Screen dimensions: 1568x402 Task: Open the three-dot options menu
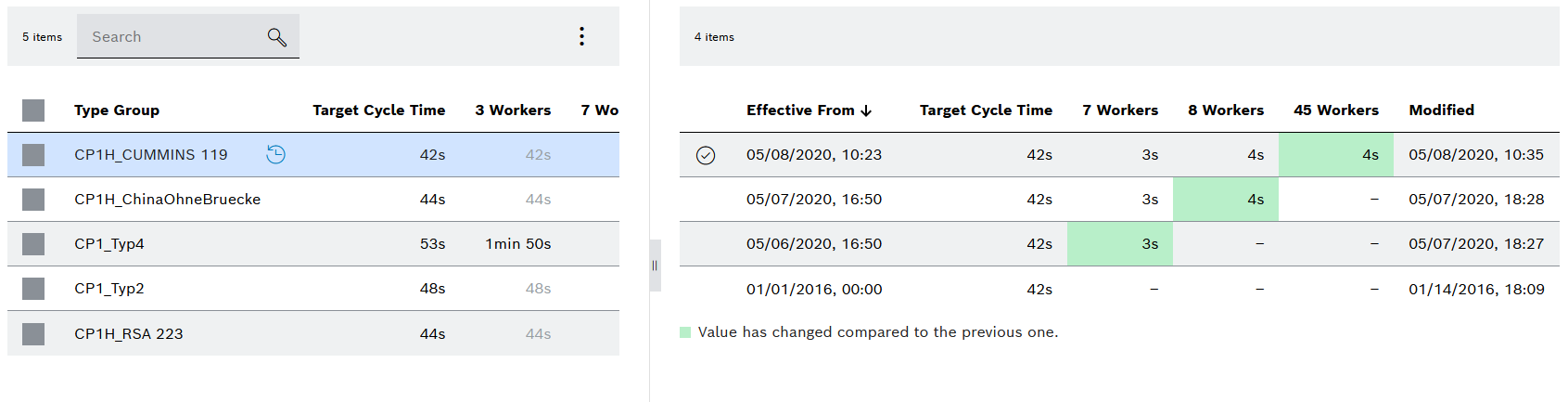pyautogui.click(x=581, y=36)
